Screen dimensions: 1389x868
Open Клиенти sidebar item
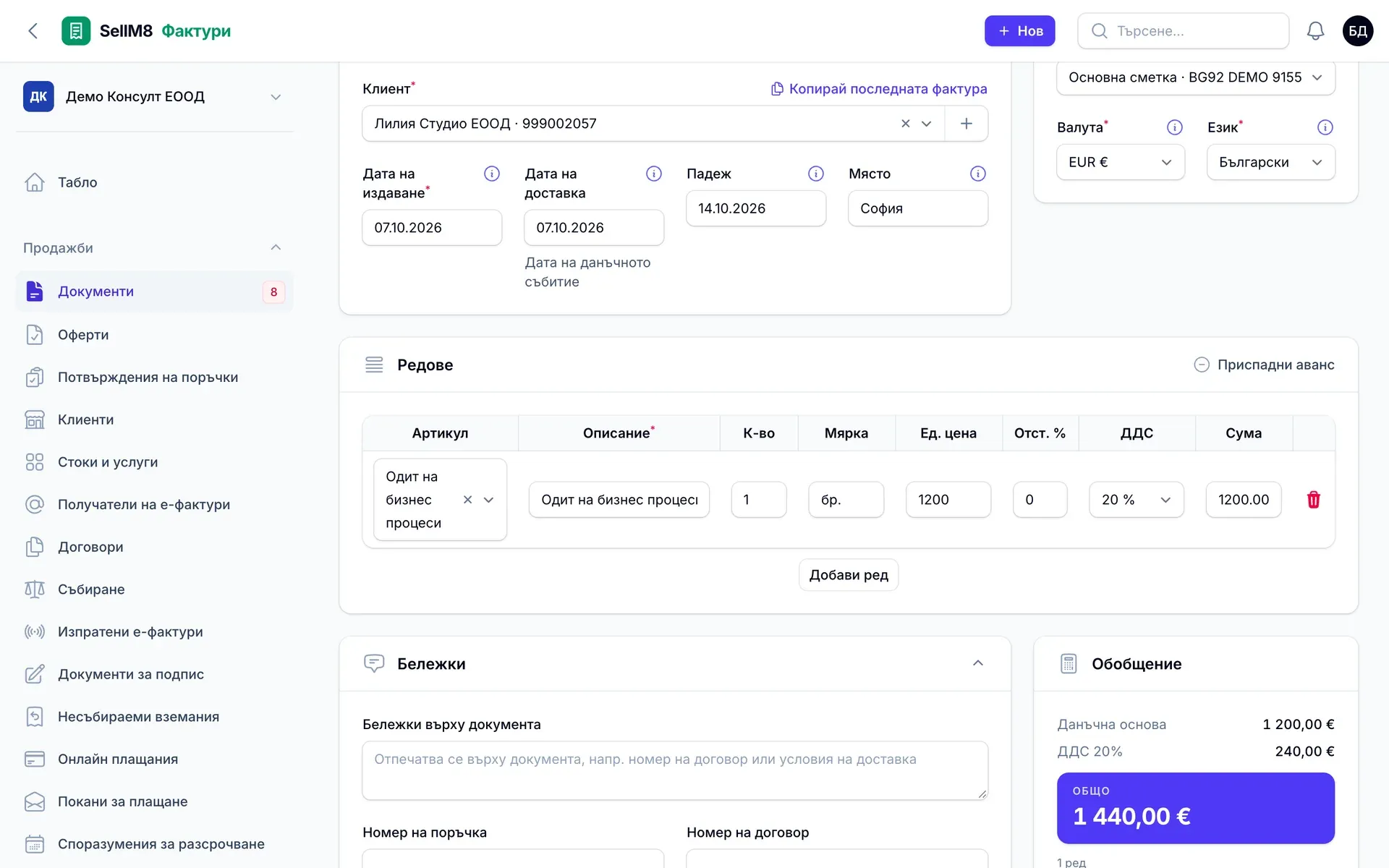tap(154, 420)
